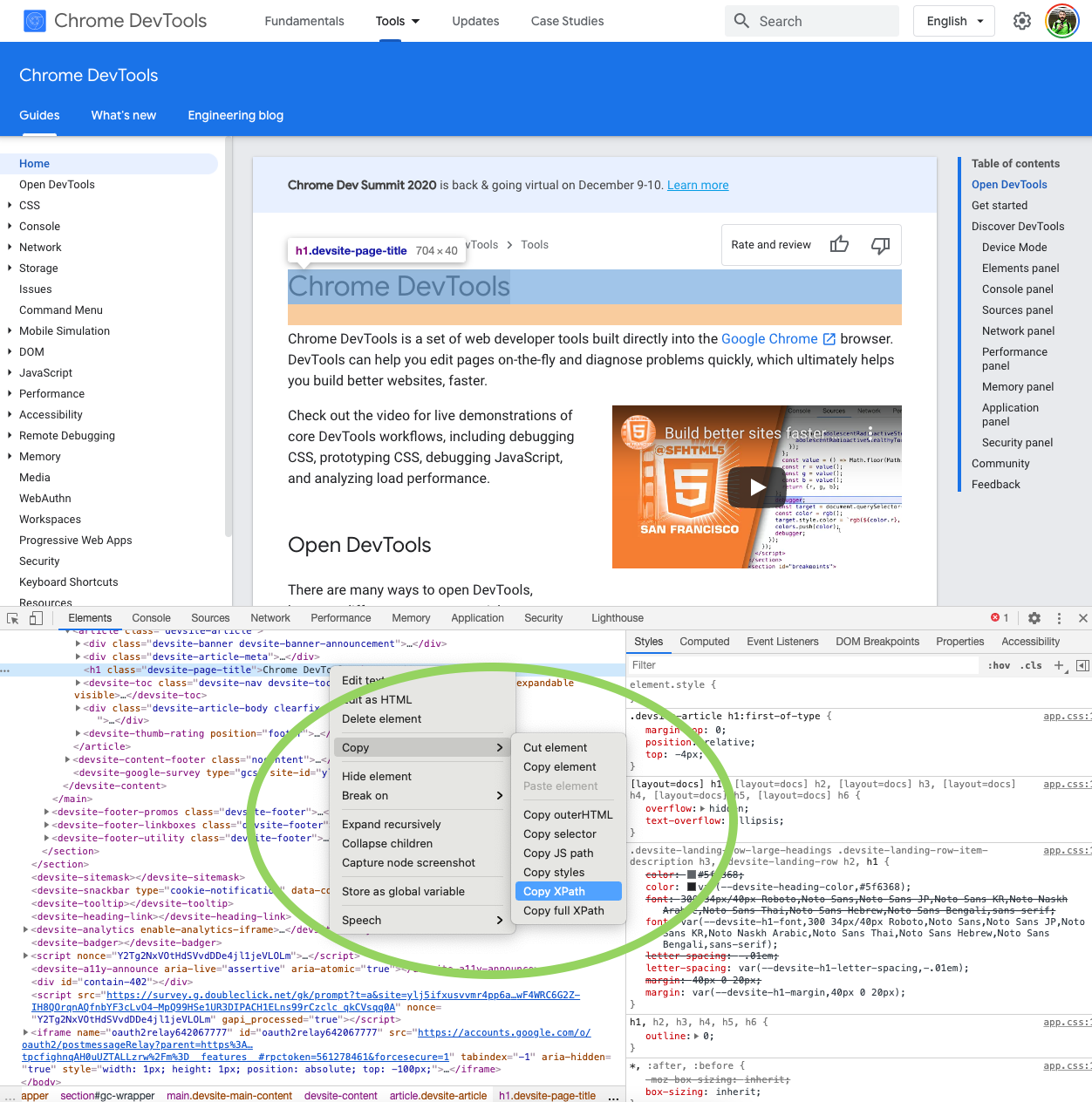Toggle the .cls element classes pane

[1031, 665]
